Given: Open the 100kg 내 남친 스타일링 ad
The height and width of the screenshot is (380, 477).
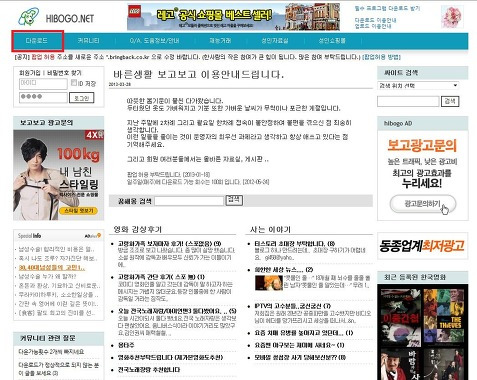Looking at the screenshot, I should 59,175.
